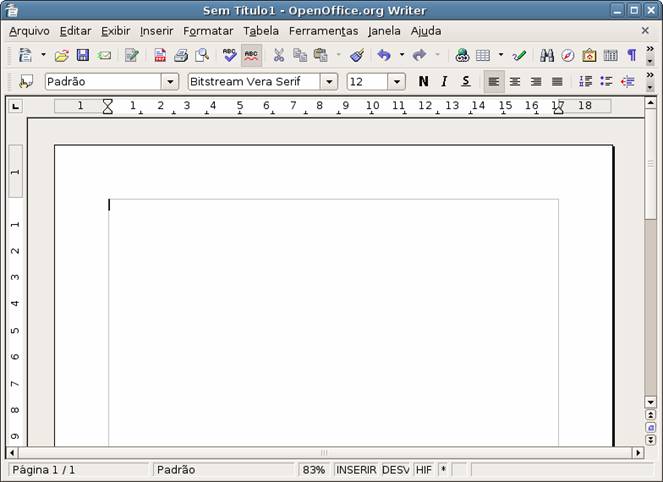Open the Ajuda menu

click(x=426, y=31)
